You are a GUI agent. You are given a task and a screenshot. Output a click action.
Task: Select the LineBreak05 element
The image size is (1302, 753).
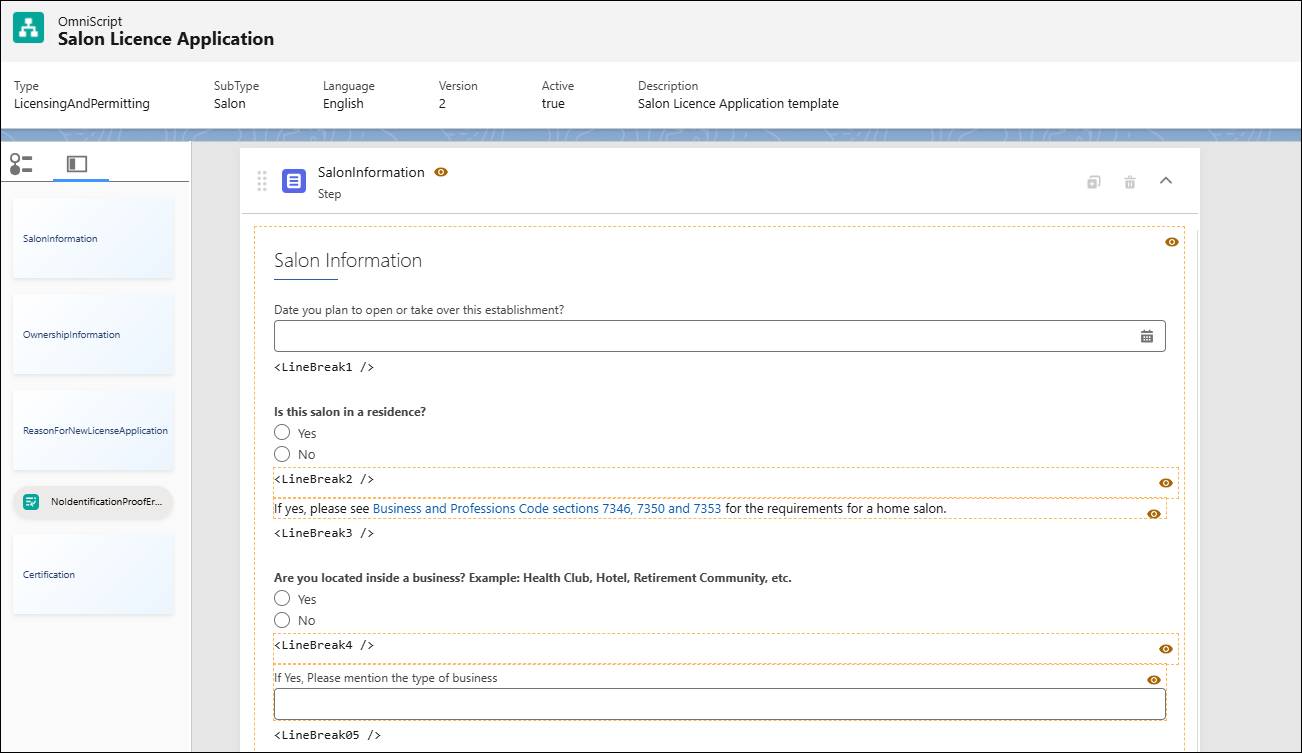pos(328,735)
